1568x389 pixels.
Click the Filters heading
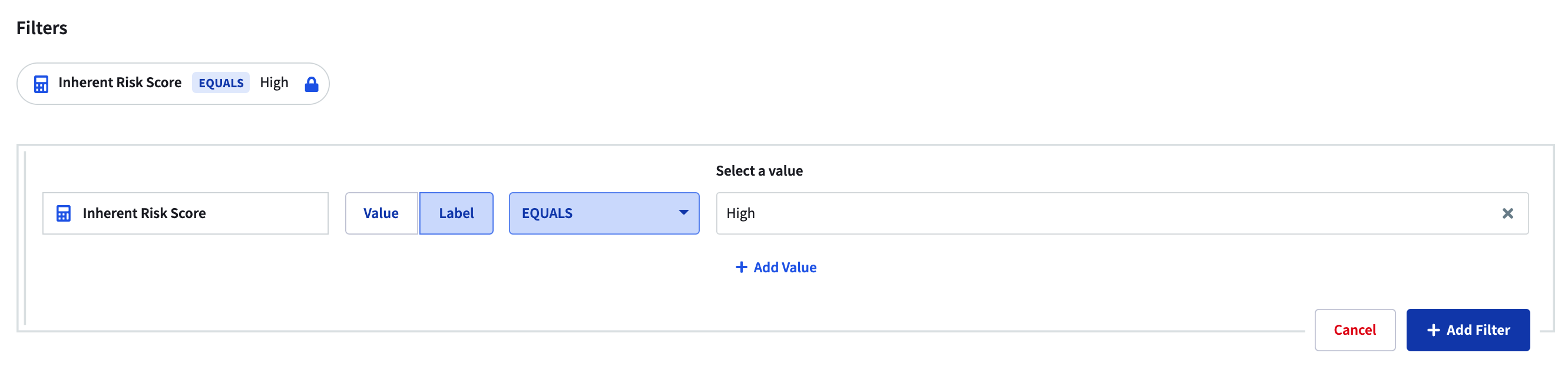(x=42, y=28)
